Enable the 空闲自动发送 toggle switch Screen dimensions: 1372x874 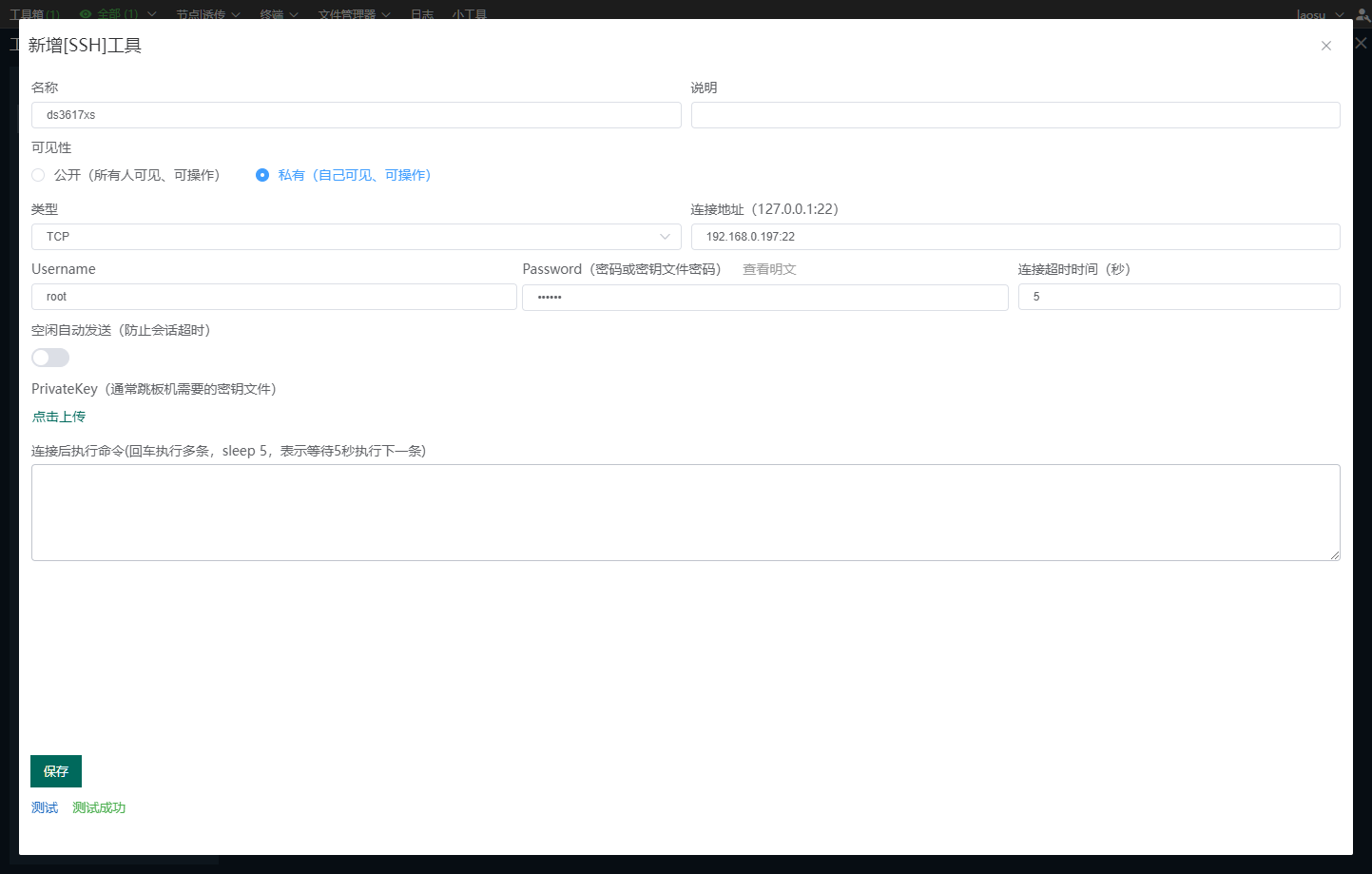pyautogui.click(x=49, y=357)
